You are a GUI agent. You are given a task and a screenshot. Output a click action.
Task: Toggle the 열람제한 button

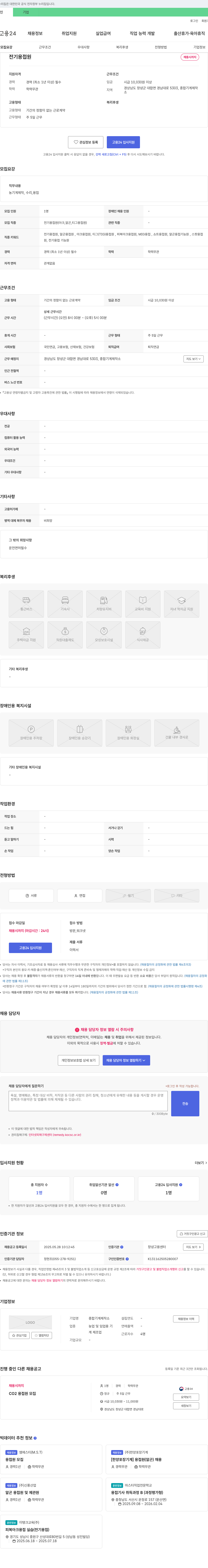click(x=42, y=1335)
